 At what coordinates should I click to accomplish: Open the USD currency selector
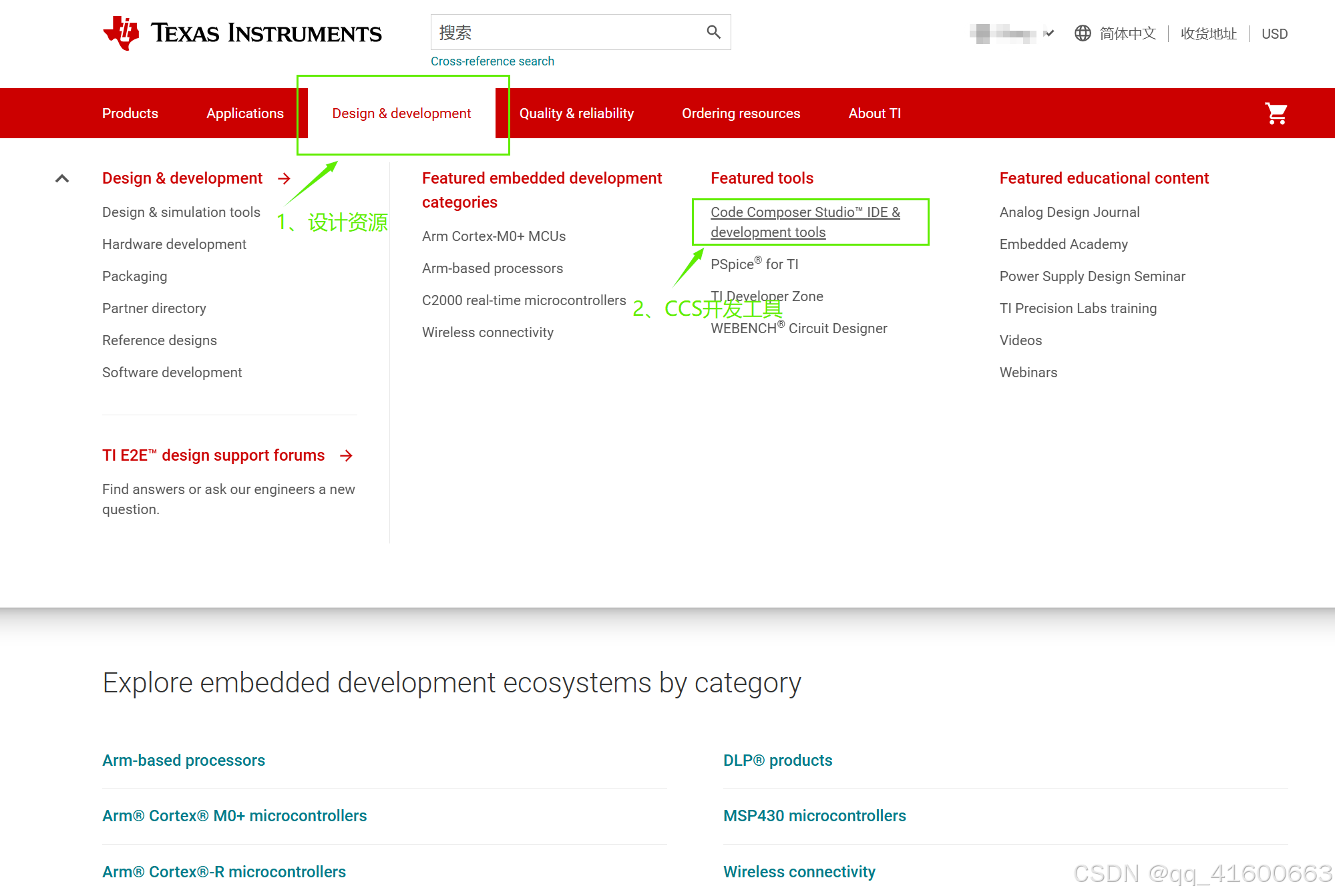point(1274,34)
